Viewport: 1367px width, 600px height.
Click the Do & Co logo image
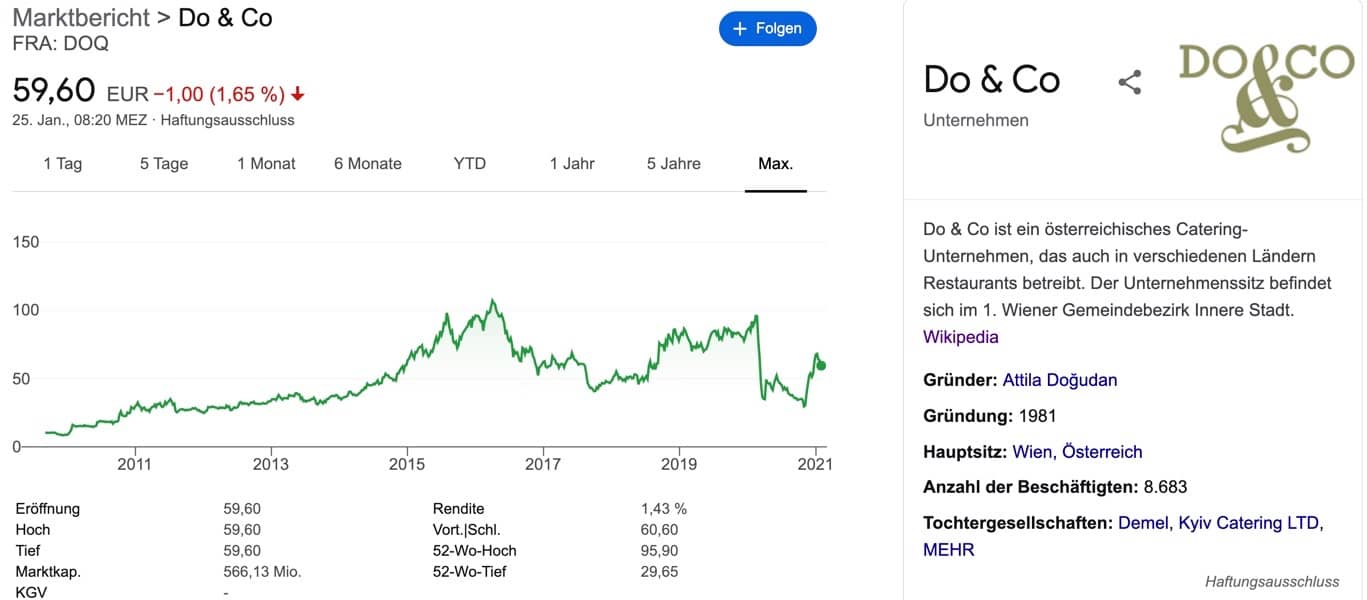[x=1266, y=96]
